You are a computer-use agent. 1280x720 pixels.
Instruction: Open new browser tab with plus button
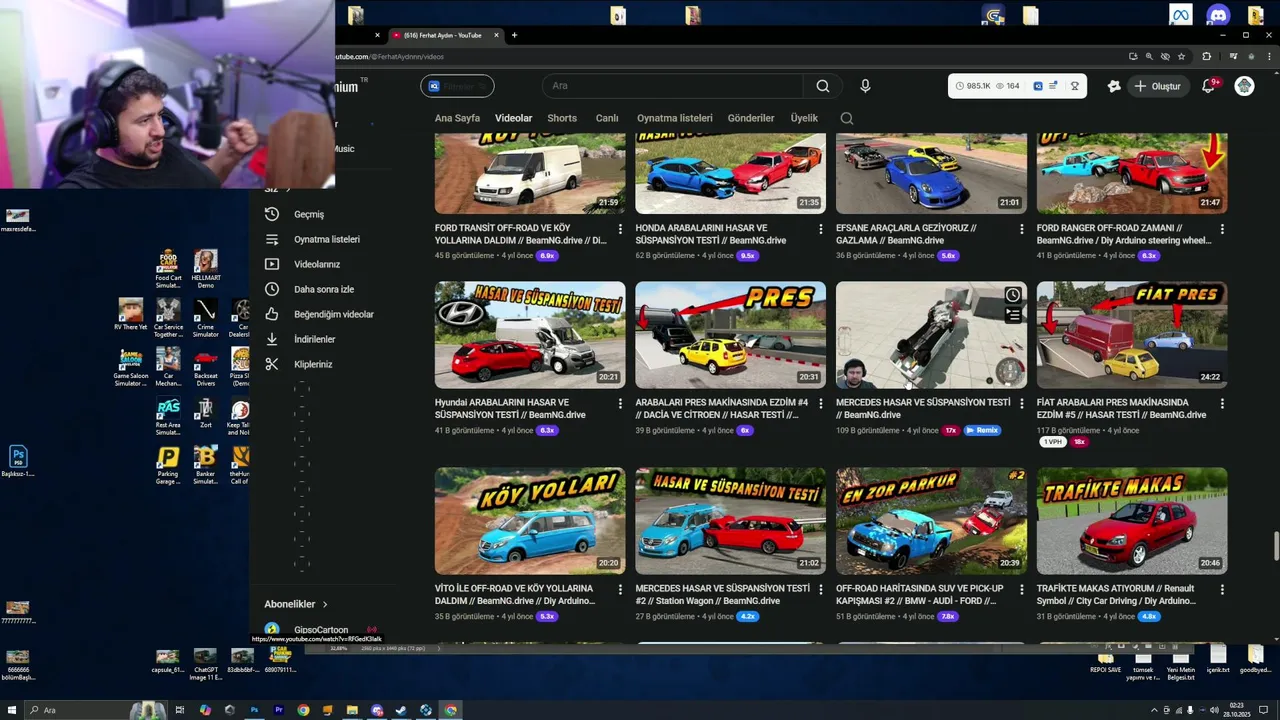point(514,35)
